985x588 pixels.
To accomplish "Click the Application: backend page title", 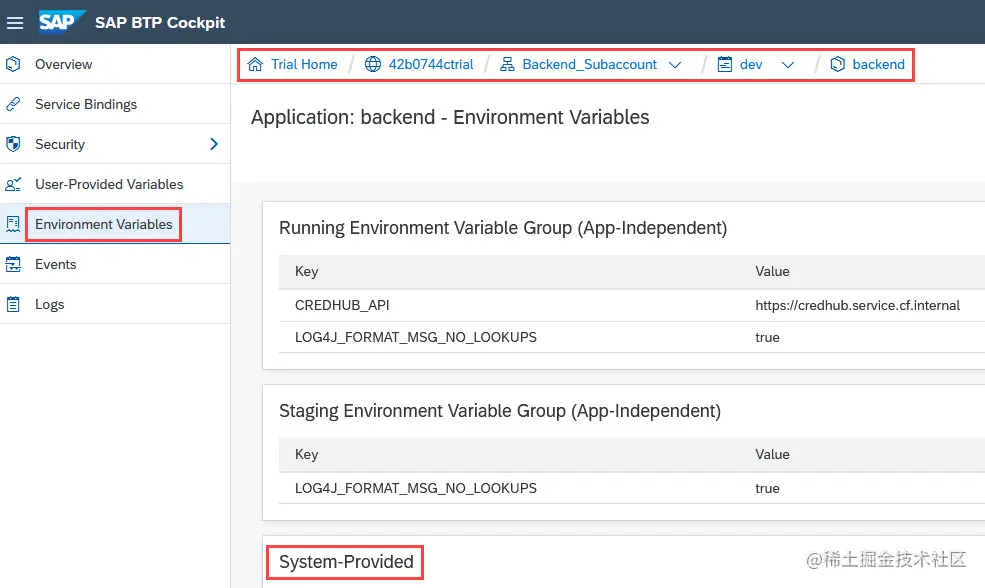I will point(450,117).
